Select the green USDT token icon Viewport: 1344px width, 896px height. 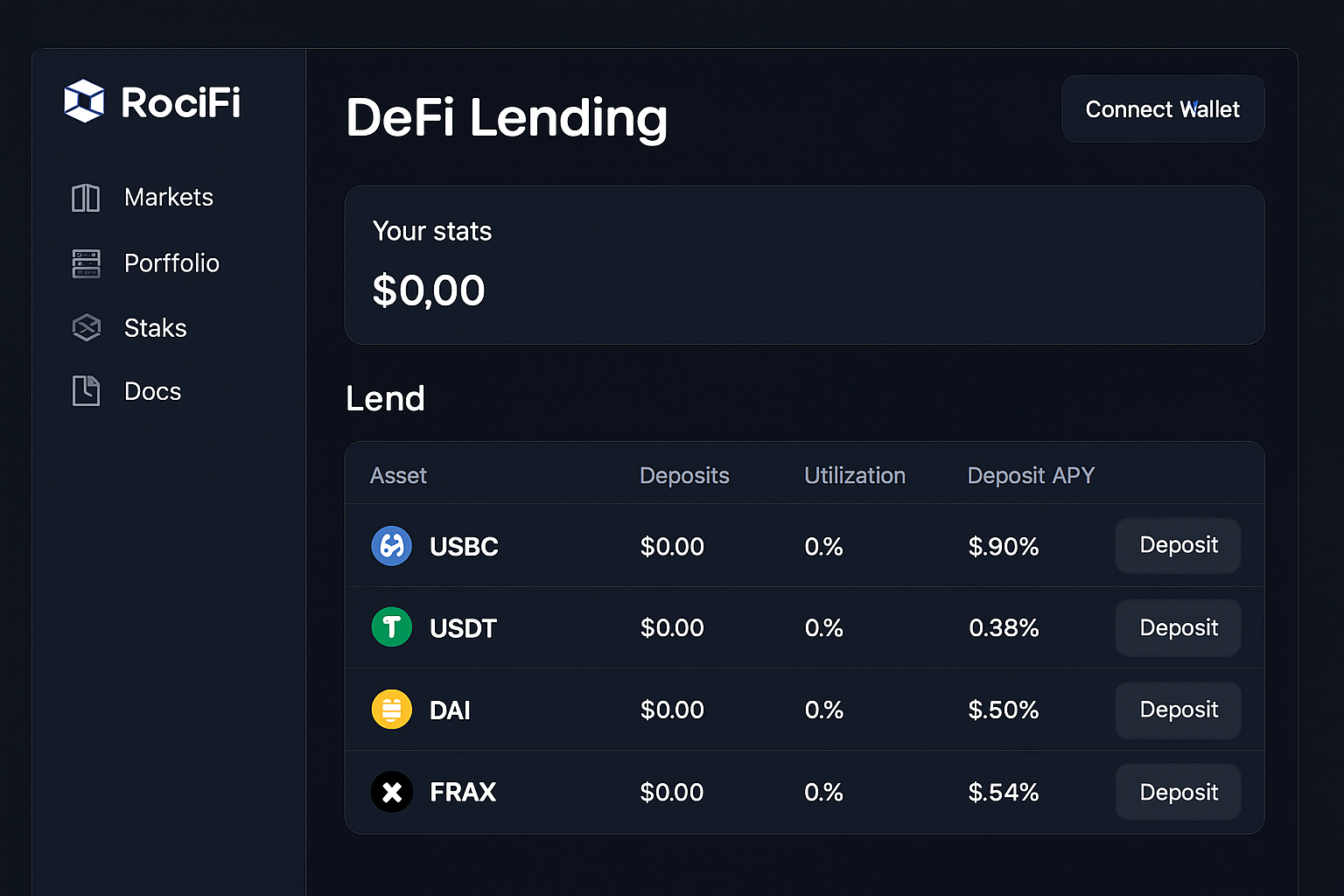[391, 627]
